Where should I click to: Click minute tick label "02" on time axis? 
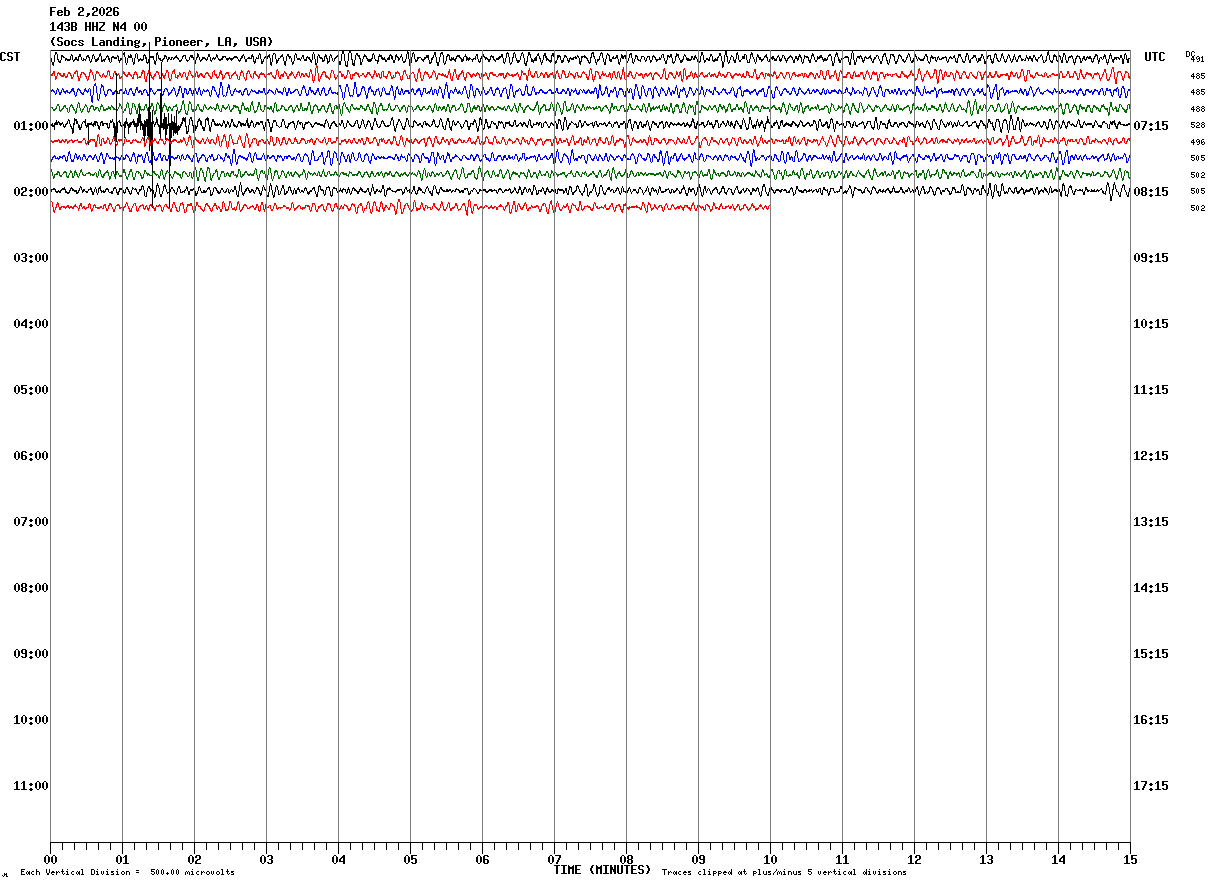(x=194, y=860)
